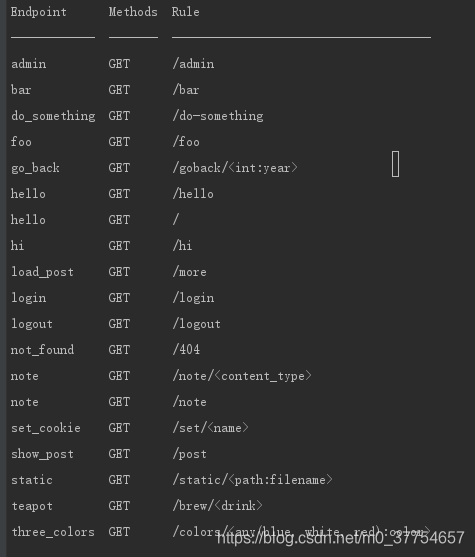Click the /more rule text

[x=189, y=272]
